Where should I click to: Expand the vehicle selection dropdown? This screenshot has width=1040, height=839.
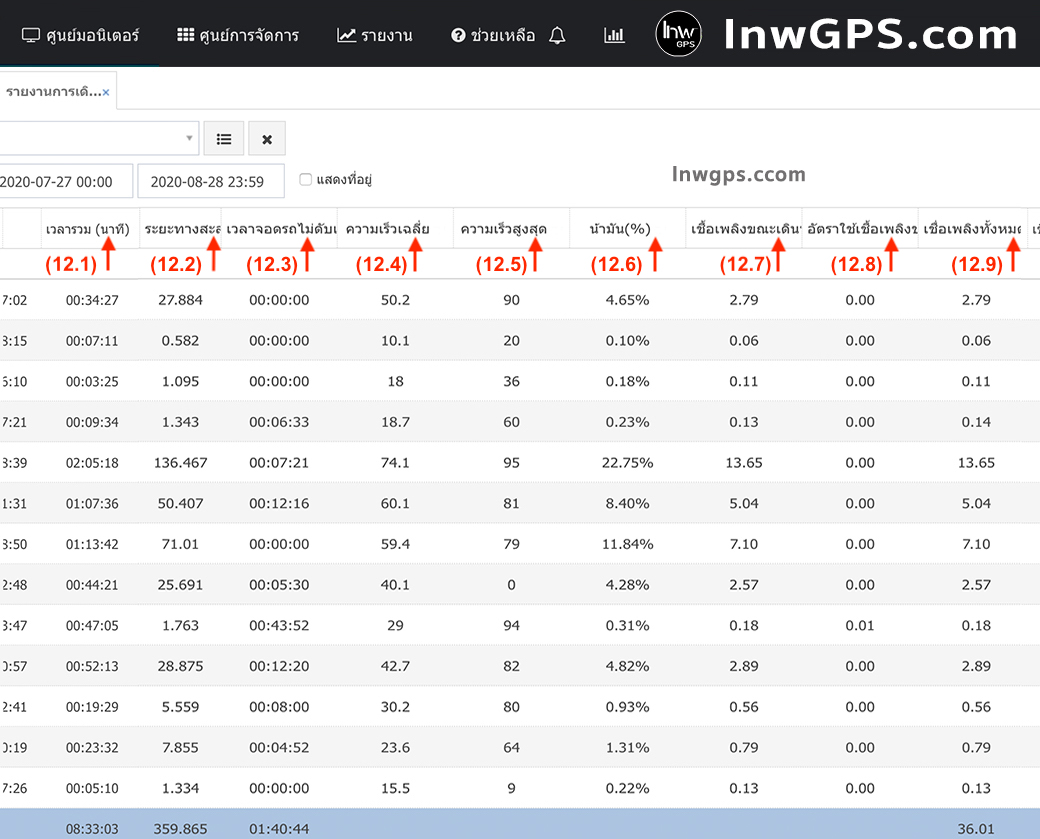click(x=190, y=139)
